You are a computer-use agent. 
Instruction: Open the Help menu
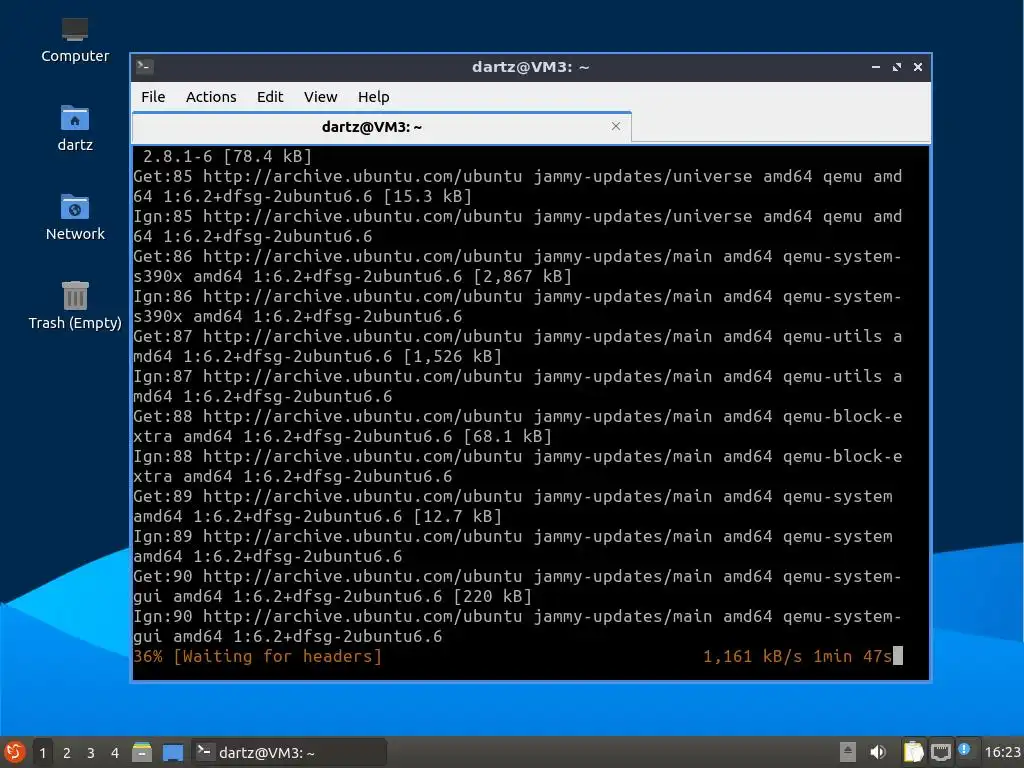click(374, 97)
